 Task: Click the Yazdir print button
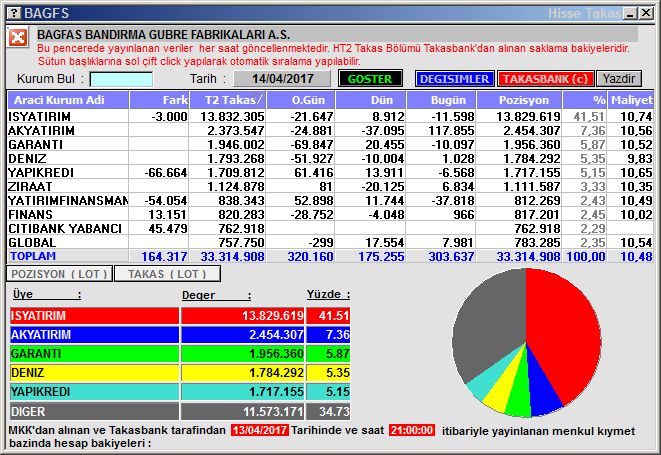[x=619, y=79]
